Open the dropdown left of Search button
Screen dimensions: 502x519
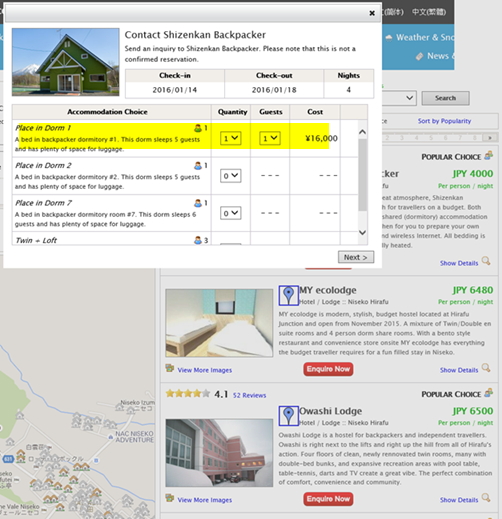click(399, 98)
